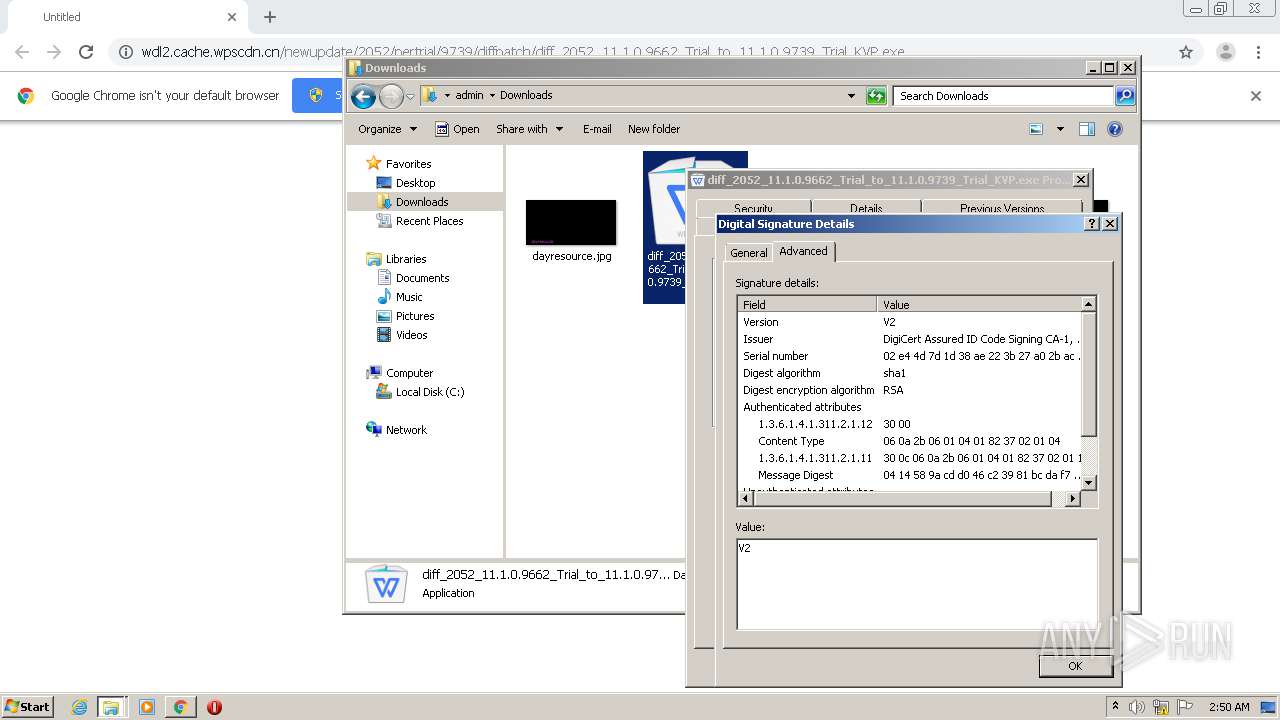Image resolution: width=1280 pixels, height=720 pixels.
Task: Refresh the Downloads folder view
Action: click(x=876, y=96)
